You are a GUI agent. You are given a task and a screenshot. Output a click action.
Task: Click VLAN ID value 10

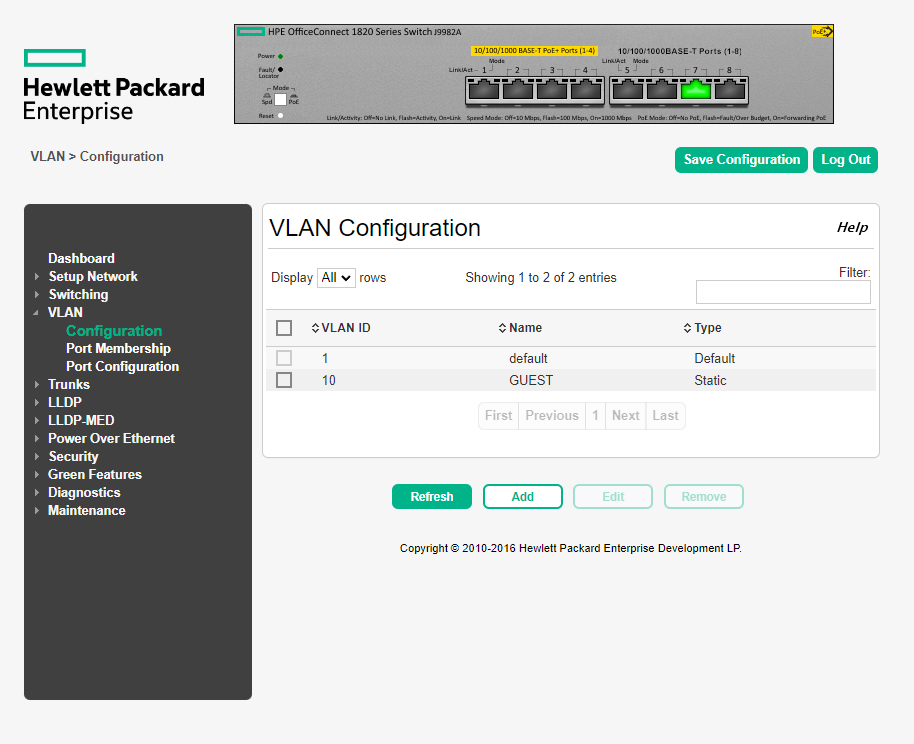pyautogui.click(x=329, y=381)
